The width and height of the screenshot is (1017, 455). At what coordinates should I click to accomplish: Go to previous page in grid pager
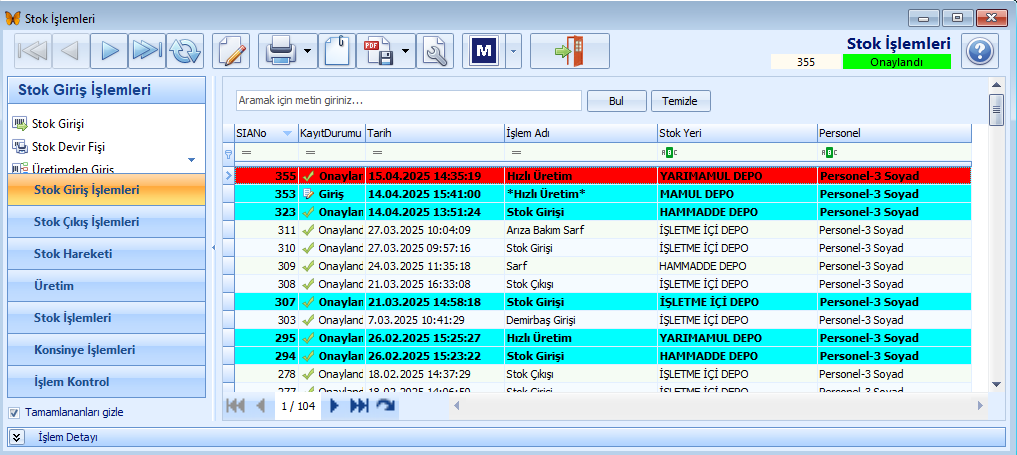[x=261, y=406]
